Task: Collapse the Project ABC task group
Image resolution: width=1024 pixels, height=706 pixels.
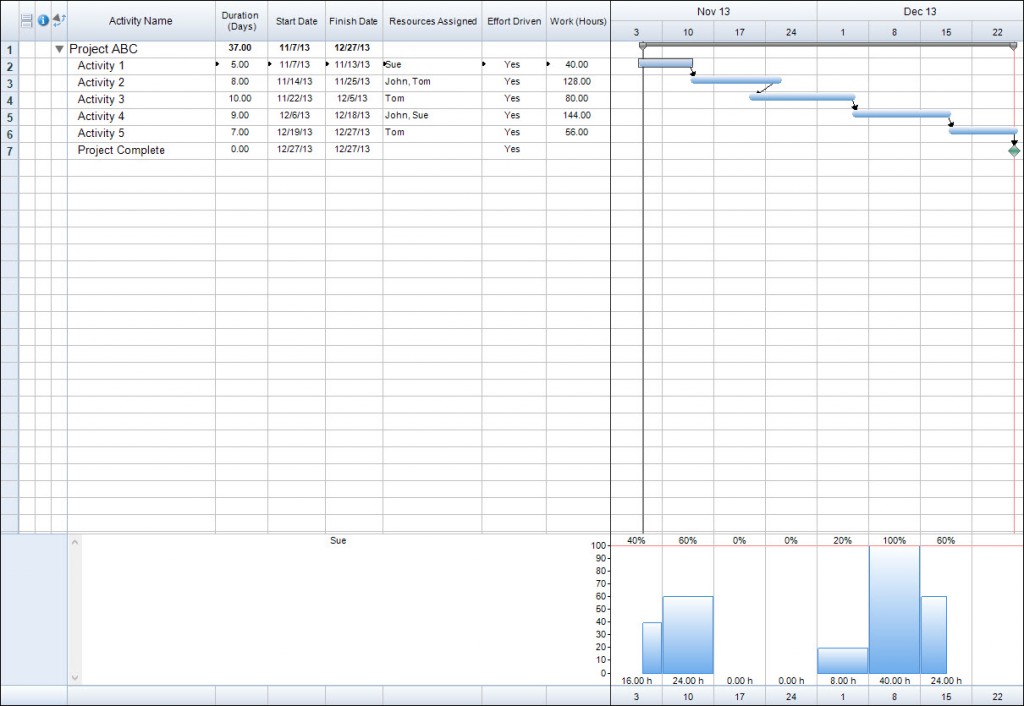Action: pyautogui.click(x=59, y=48)
